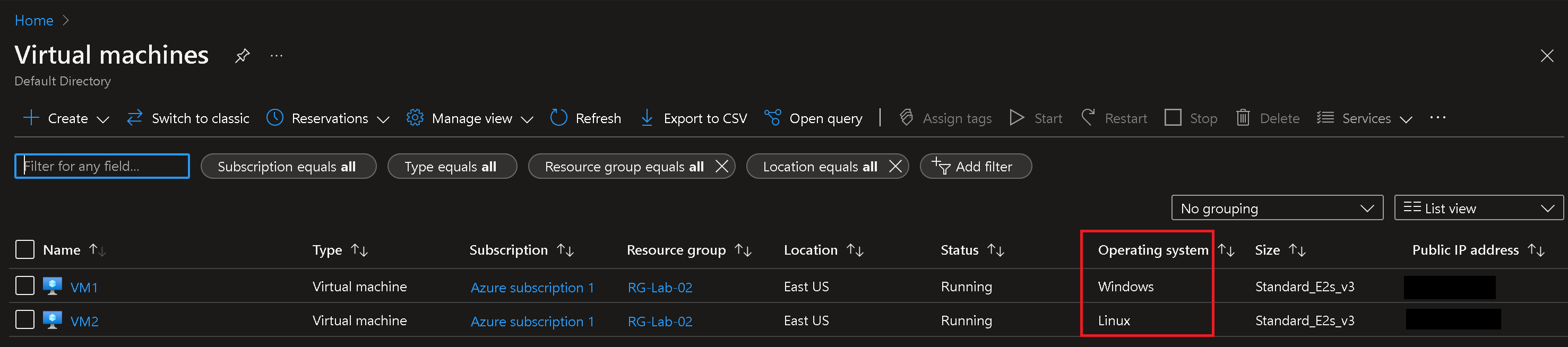Open Azure subscription 1 in VM2 row
This screenshot has width=1568, height=347.
532,322
